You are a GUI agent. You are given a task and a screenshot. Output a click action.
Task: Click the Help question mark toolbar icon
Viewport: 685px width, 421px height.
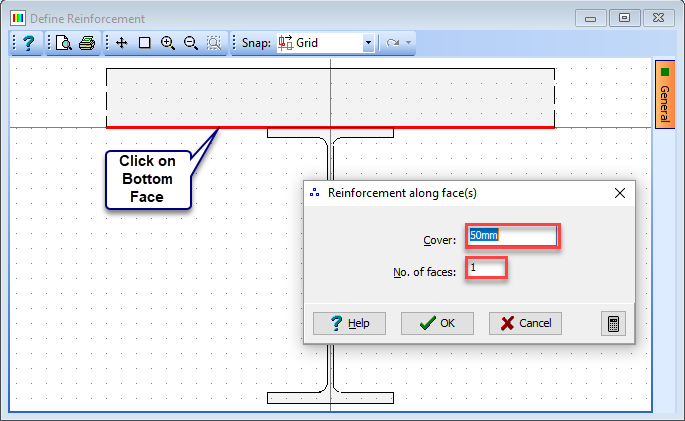pyautogui.click(x=28, y=43)
